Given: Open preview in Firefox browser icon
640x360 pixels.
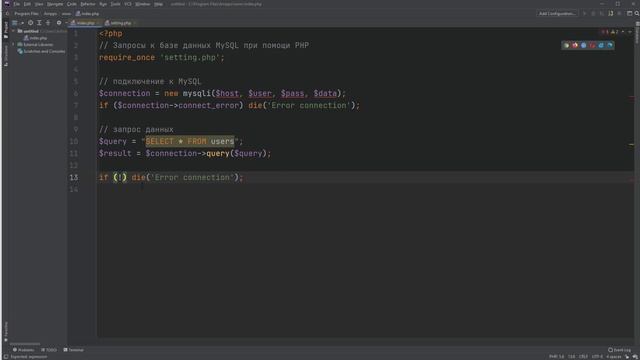Looking at the screenshot, I should click(575, 45).
